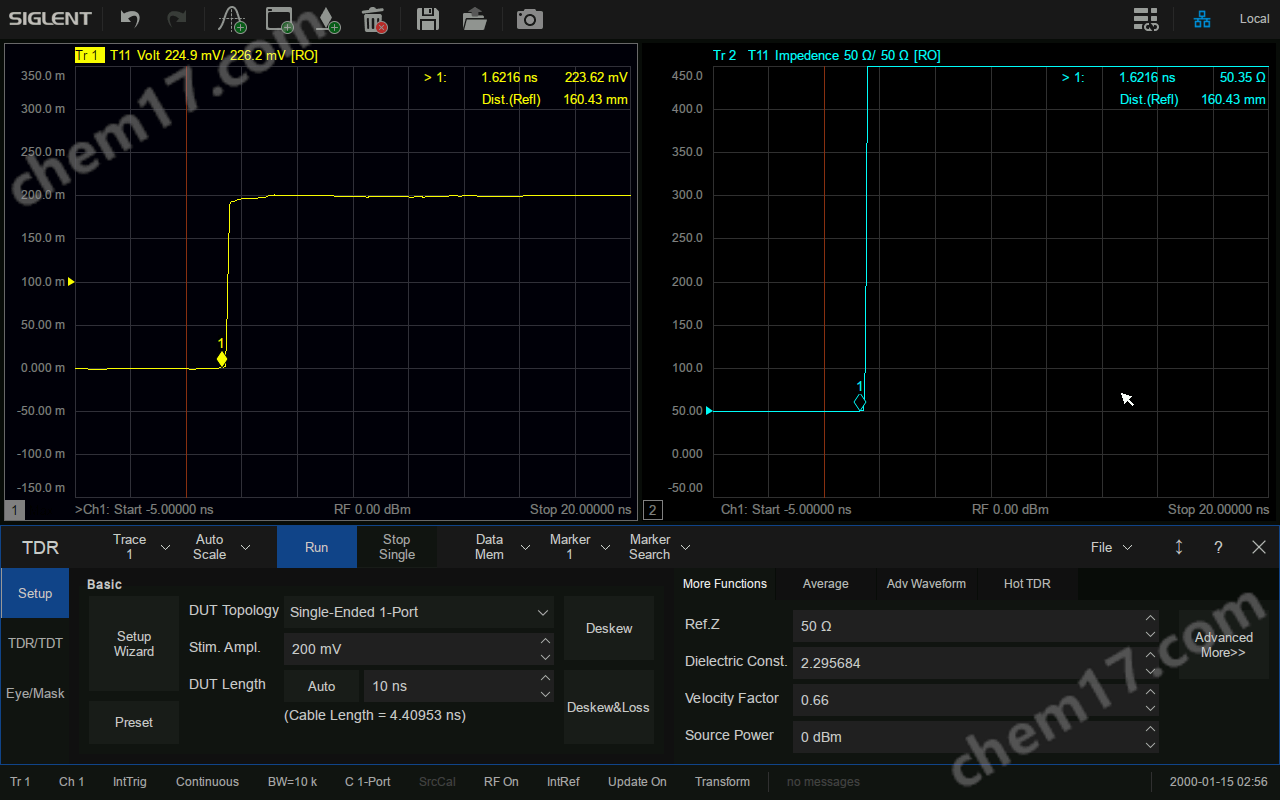The width and height of the screenshot is (1280, 800).
Task: Click the floppy disk save icon
Action: point(428,19)
